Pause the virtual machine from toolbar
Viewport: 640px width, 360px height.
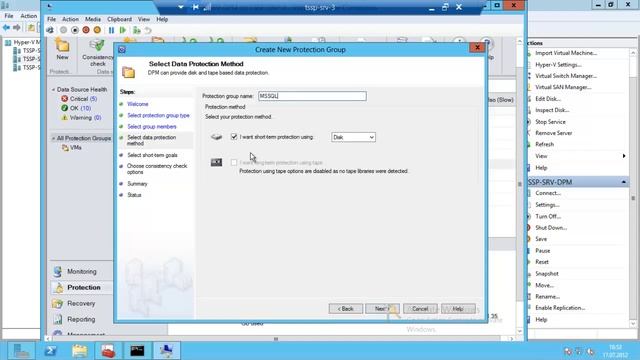pyautogui.click(x=111, y=30)
